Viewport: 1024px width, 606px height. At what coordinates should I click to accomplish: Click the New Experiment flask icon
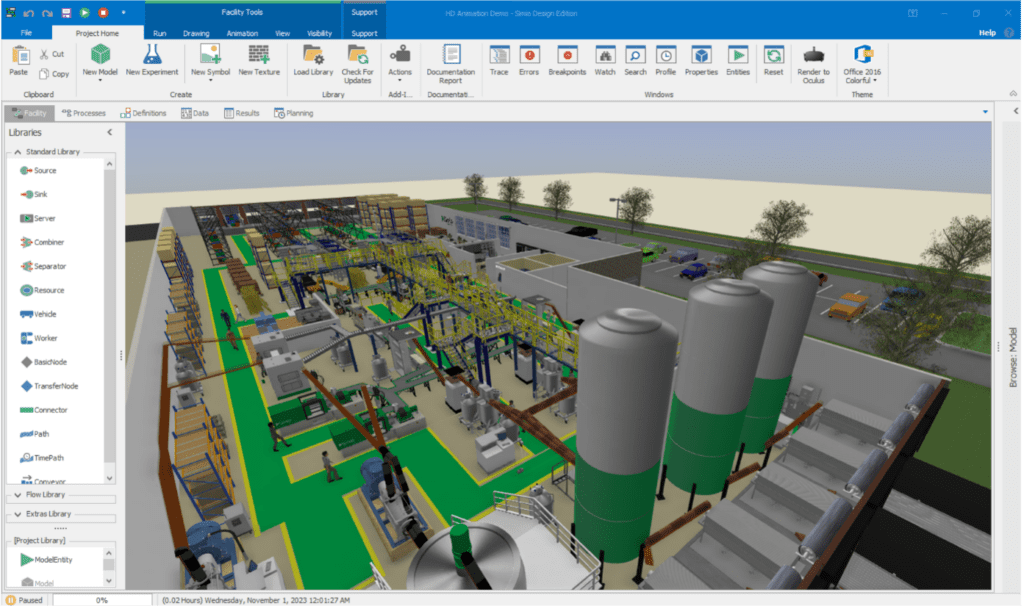pos(152,55)
